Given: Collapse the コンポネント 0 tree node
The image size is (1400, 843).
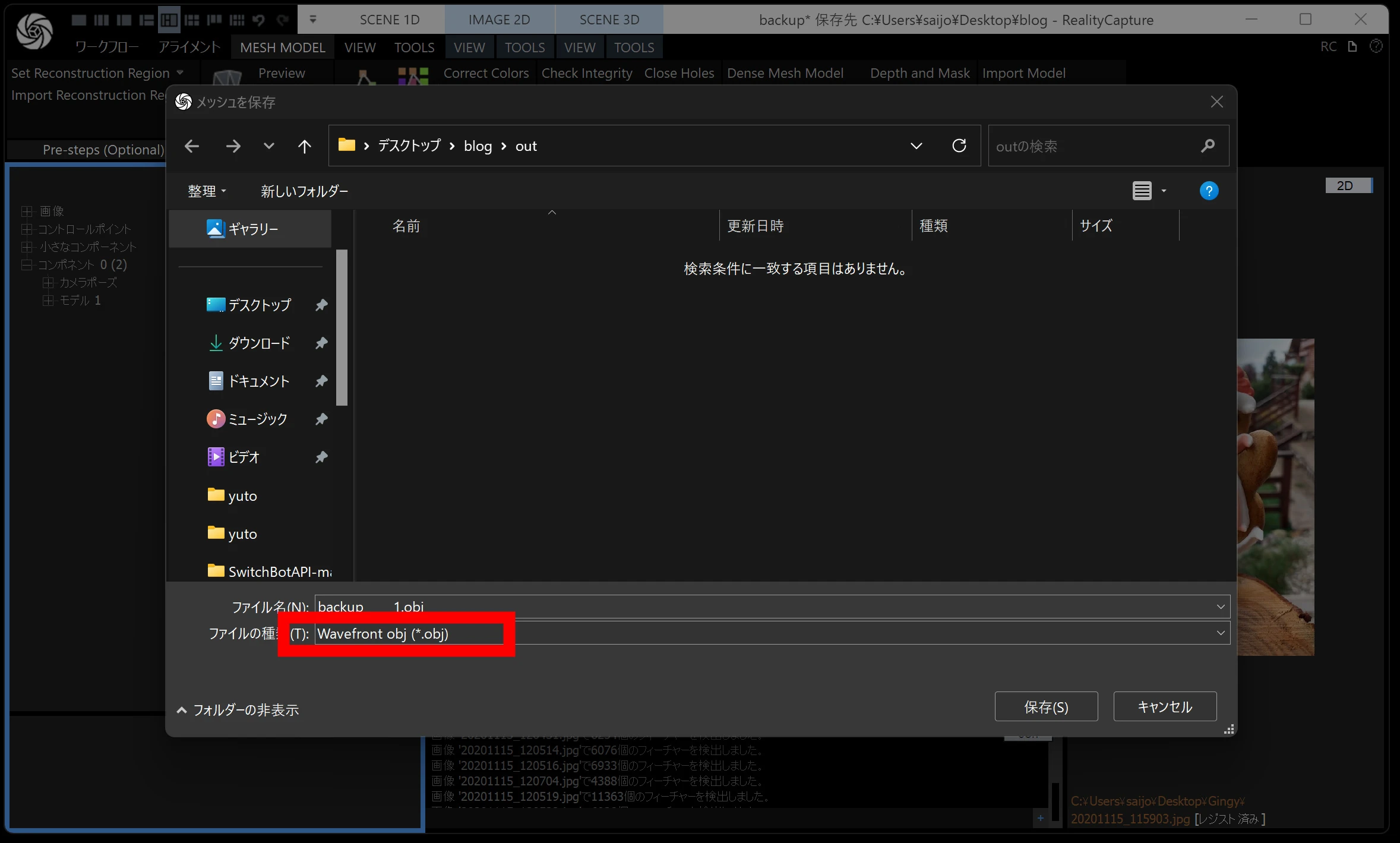Looking at the screenshot, I should pyautogui.click(x=26, y=265).
